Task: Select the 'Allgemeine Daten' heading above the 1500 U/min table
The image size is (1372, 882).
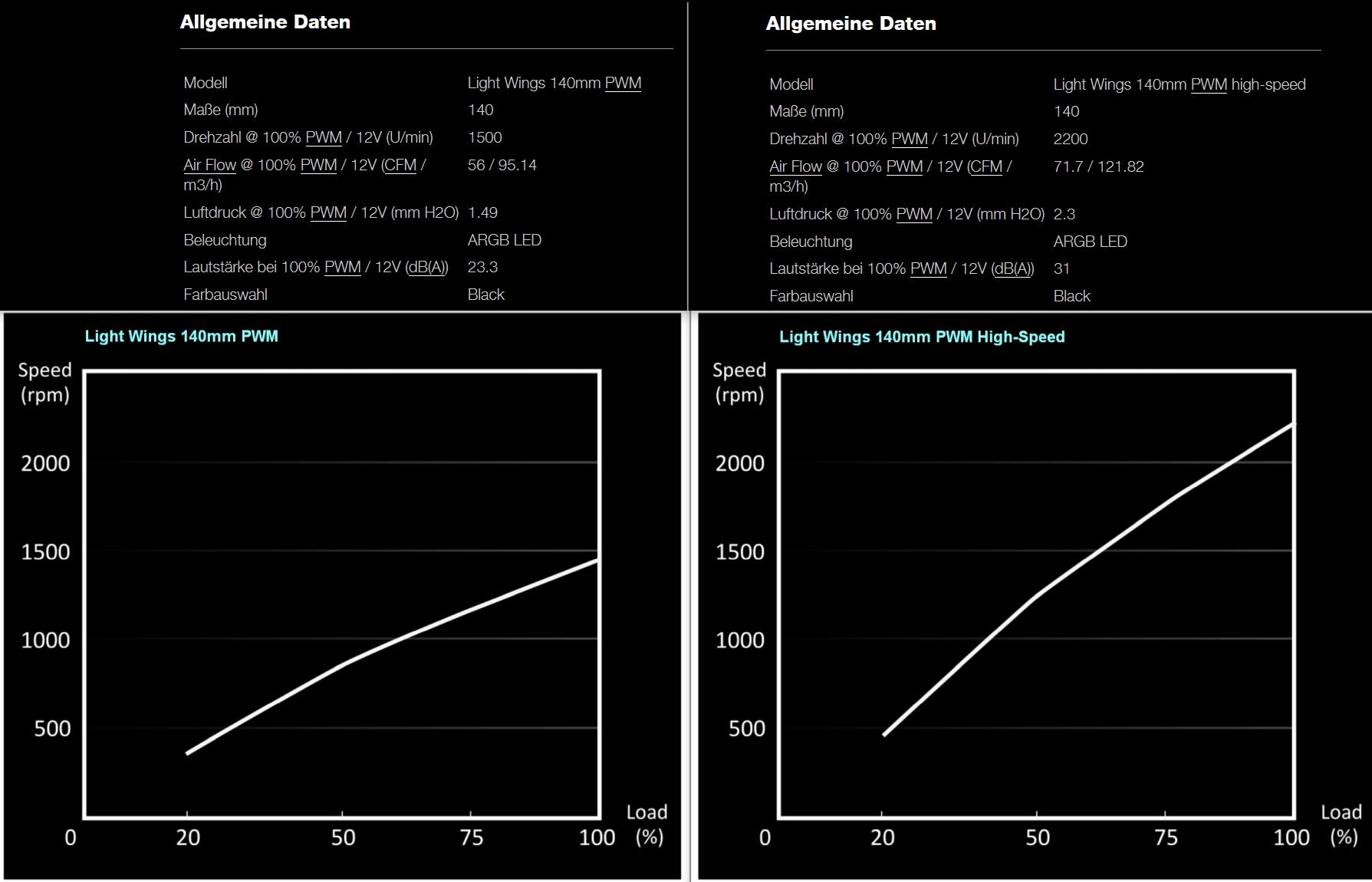Action: 265,22
